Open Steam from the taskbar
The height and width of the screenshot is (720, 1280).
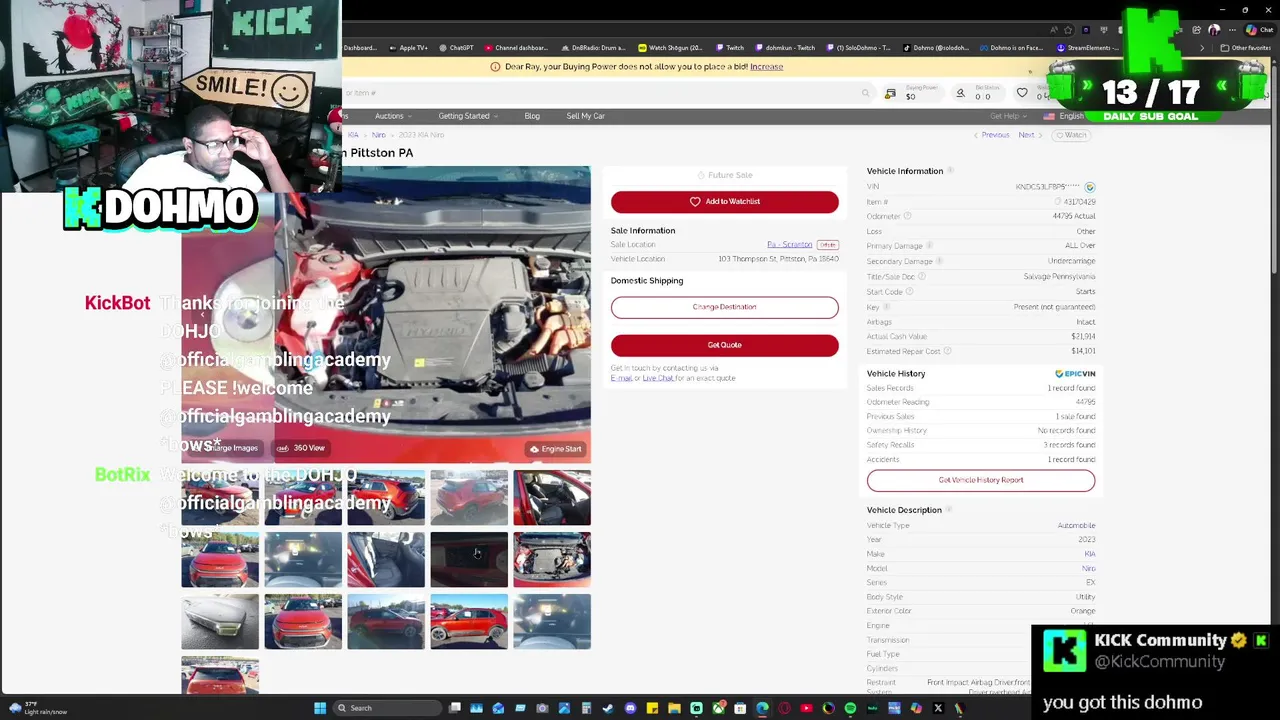click(x=608, y=708)
